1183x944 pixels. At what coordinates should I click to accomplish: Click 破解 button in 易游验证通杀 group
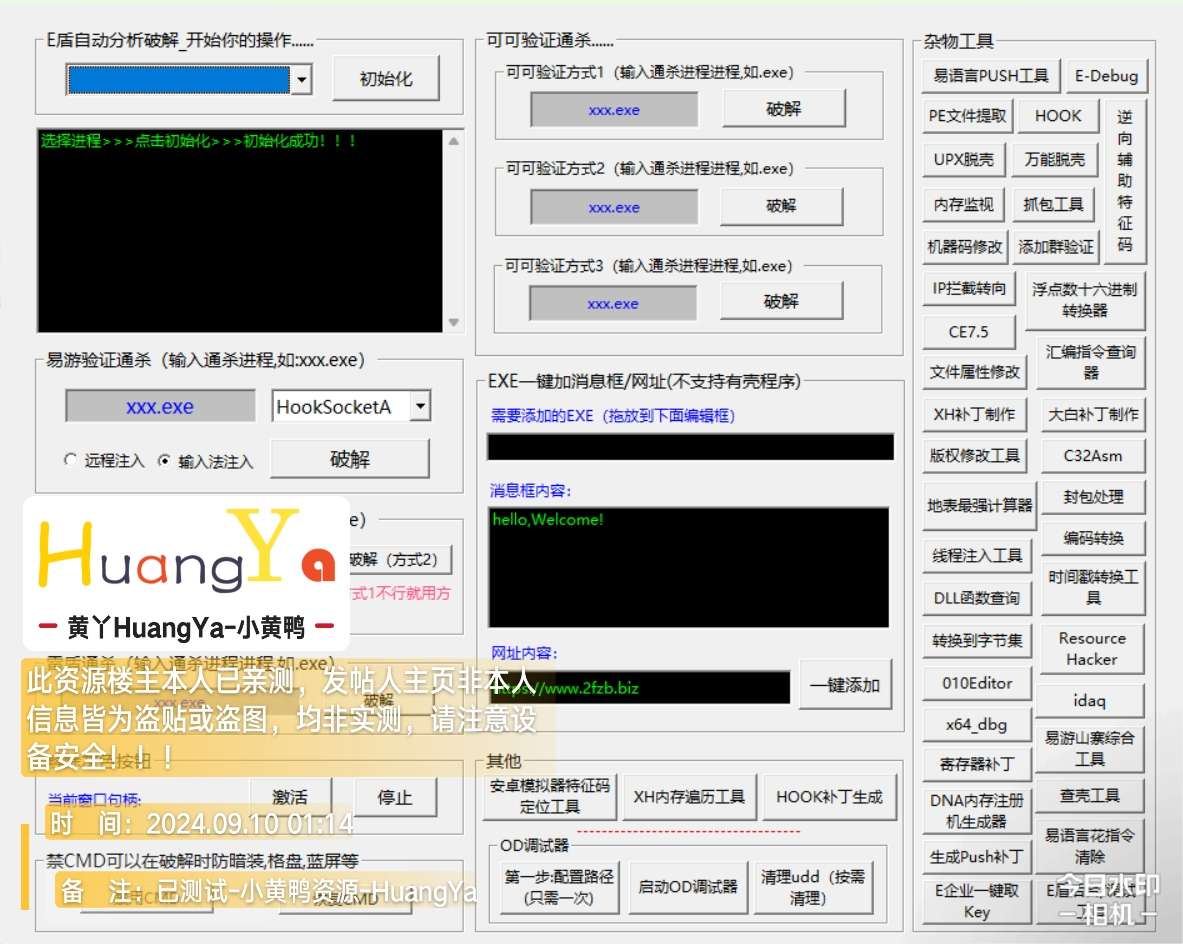click(x=350, y=459)
